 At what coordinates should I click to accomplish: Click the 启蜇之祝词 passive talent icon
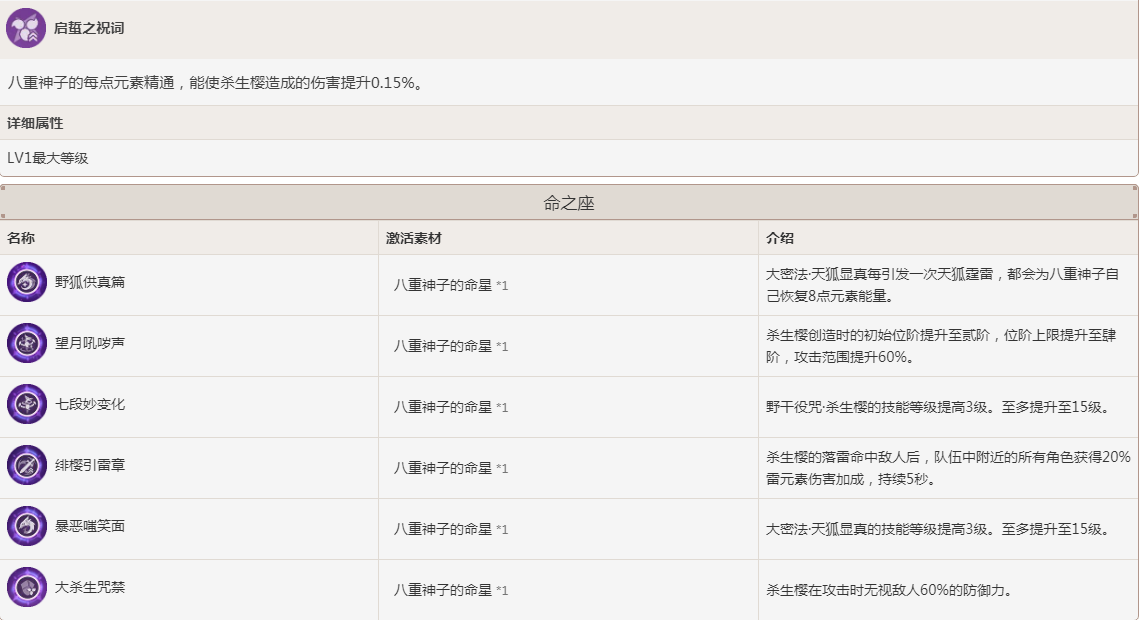pyautogui.click(x=26, y=28)
